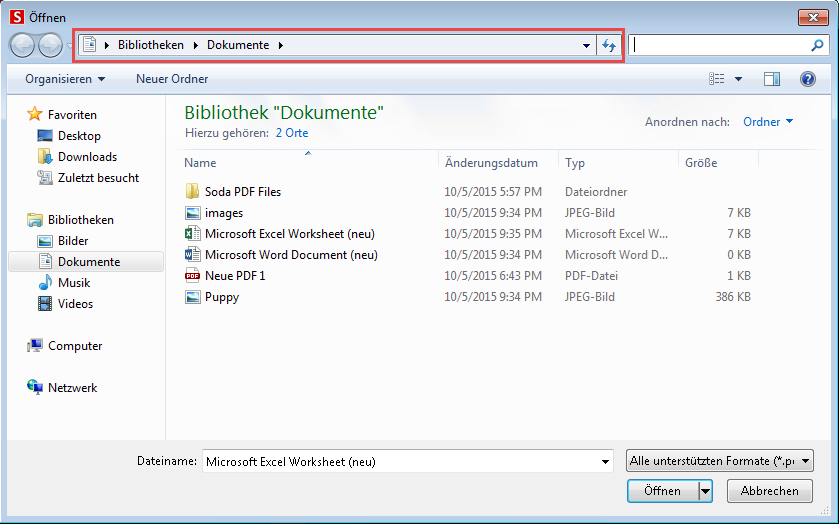The image size is (839, 524).
Task: Click the images JPEG file icon
Action: coord(192,212)
